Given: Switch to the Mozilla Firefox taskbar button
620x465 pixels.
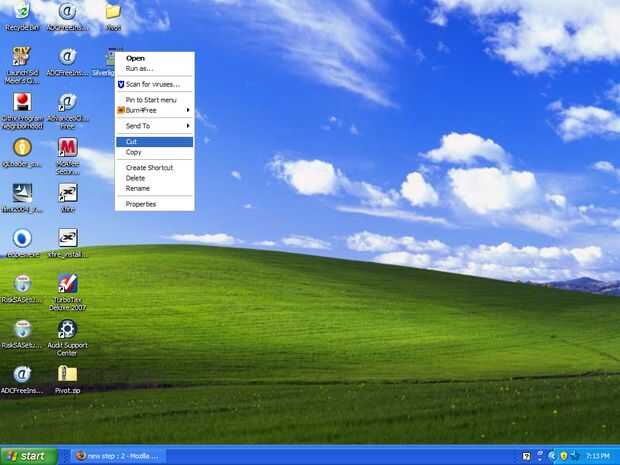Looking at the screenshot, I should point(119,456).
